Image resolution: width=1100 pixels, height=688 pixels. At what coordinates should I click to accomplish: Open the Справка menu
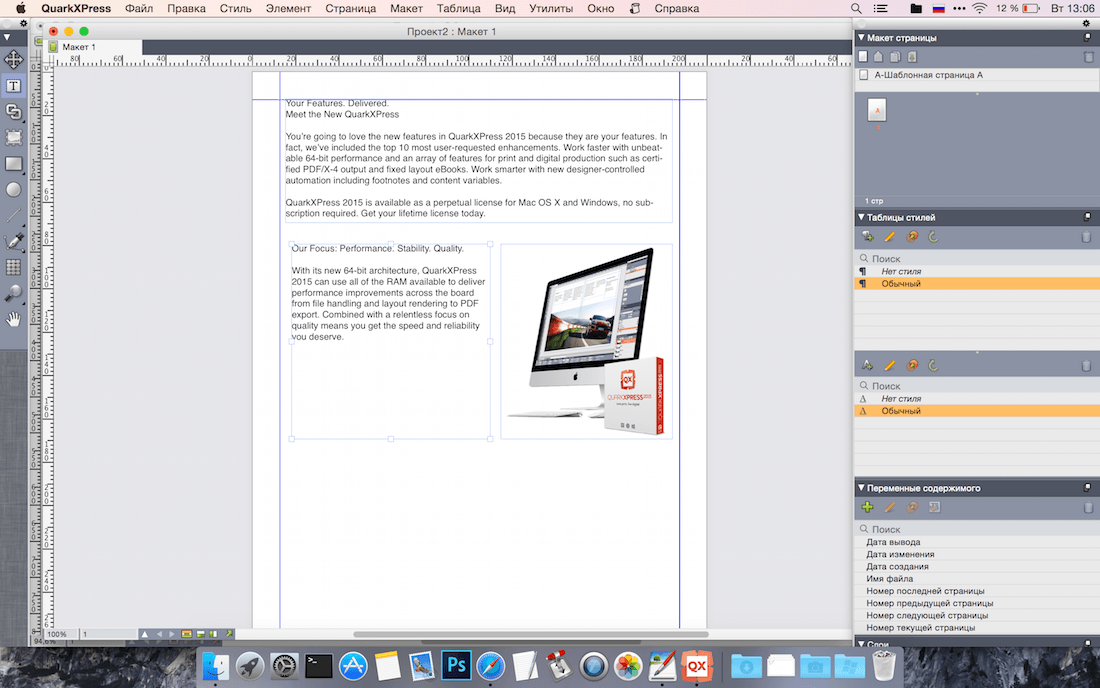pyautogui.click(x=676, y=8)
